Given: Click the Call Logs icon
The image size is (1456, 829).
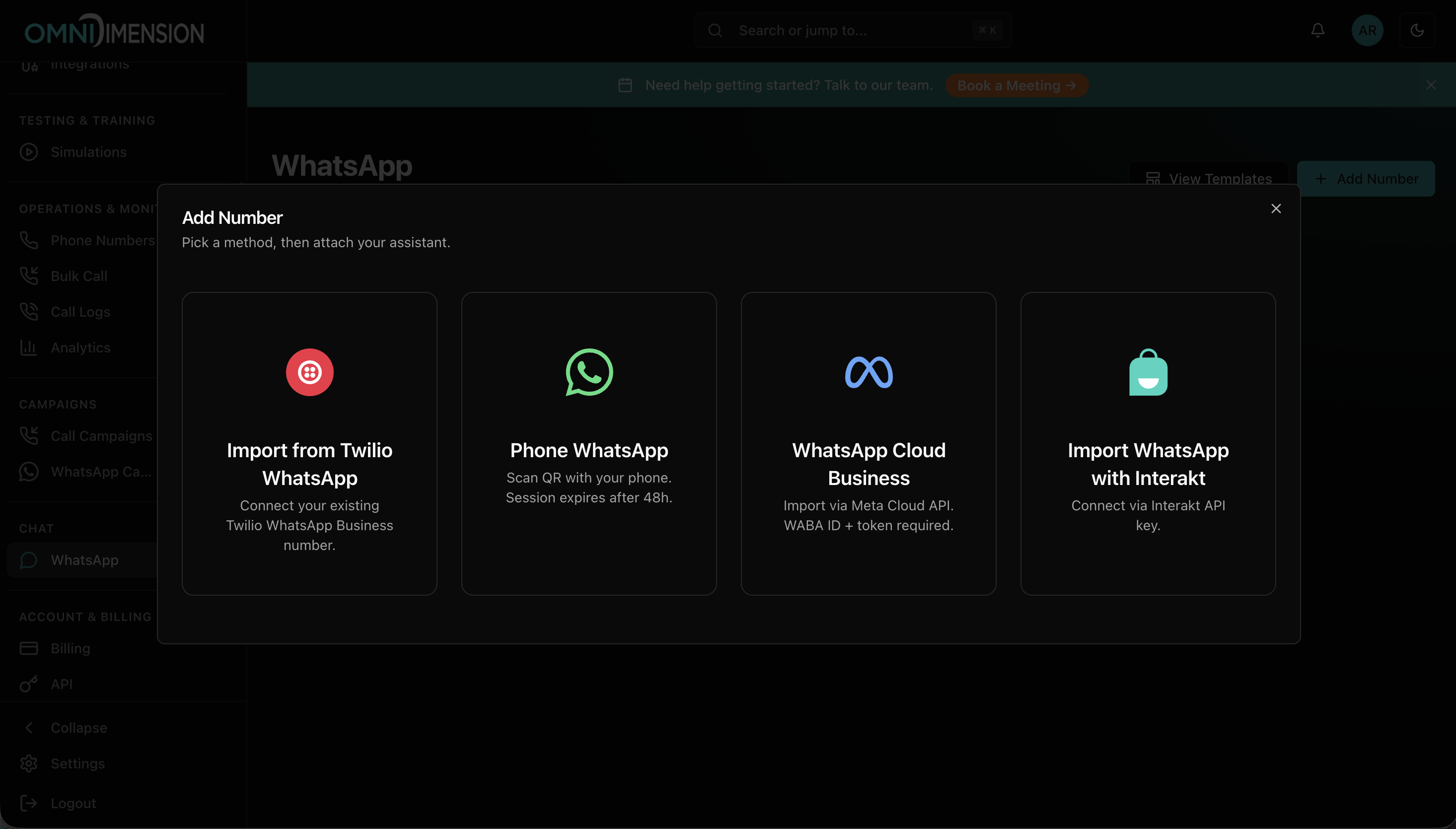Looking at the screenshot, I should click(x=28, y=312).
